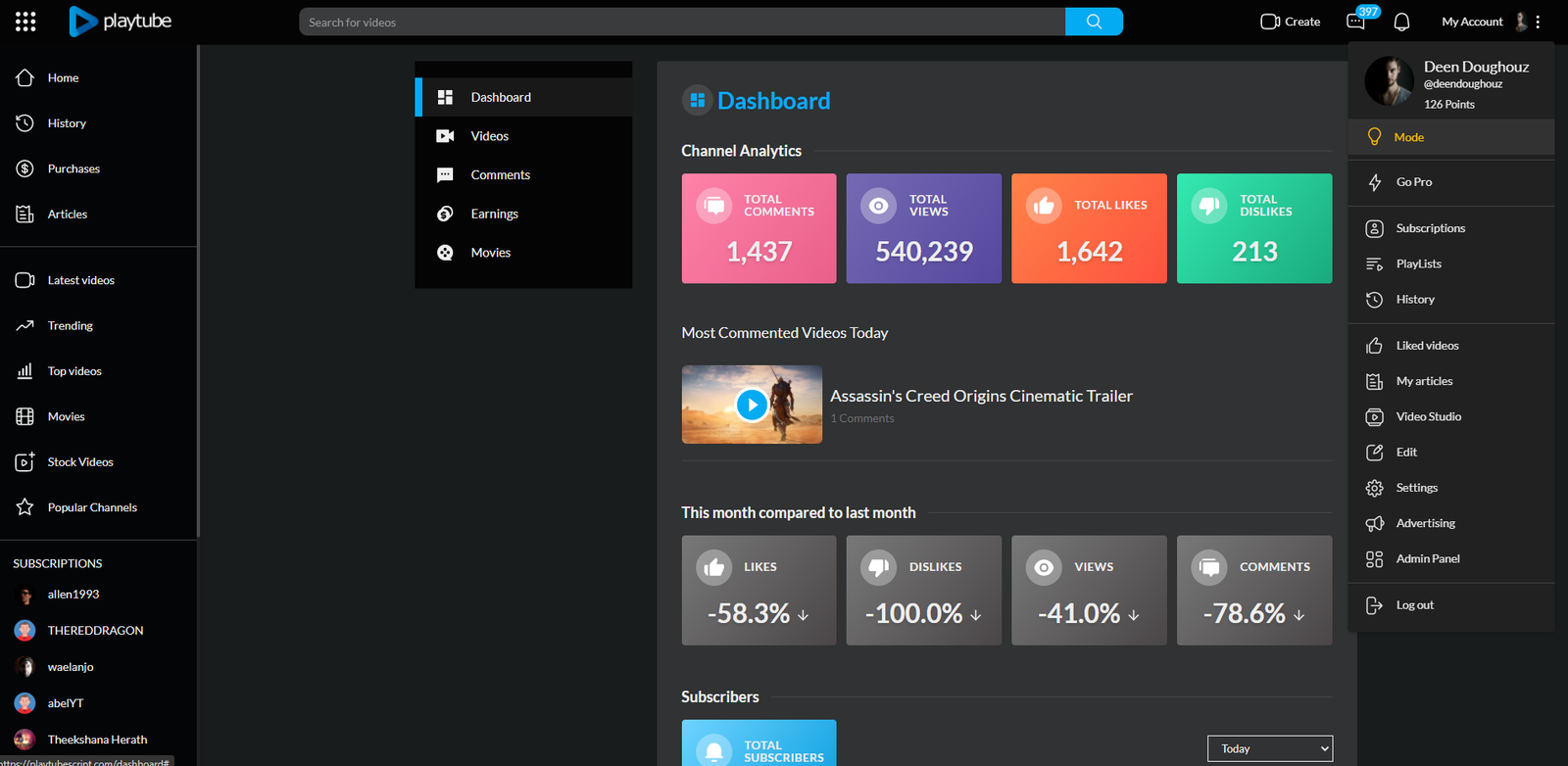Image resolution: width=1568 pixels, height=766 pixels.
Task: Open Assassin's Creed Origins Cinematic Trailer link
Action: pyautogui.click(x=981, y=396)
